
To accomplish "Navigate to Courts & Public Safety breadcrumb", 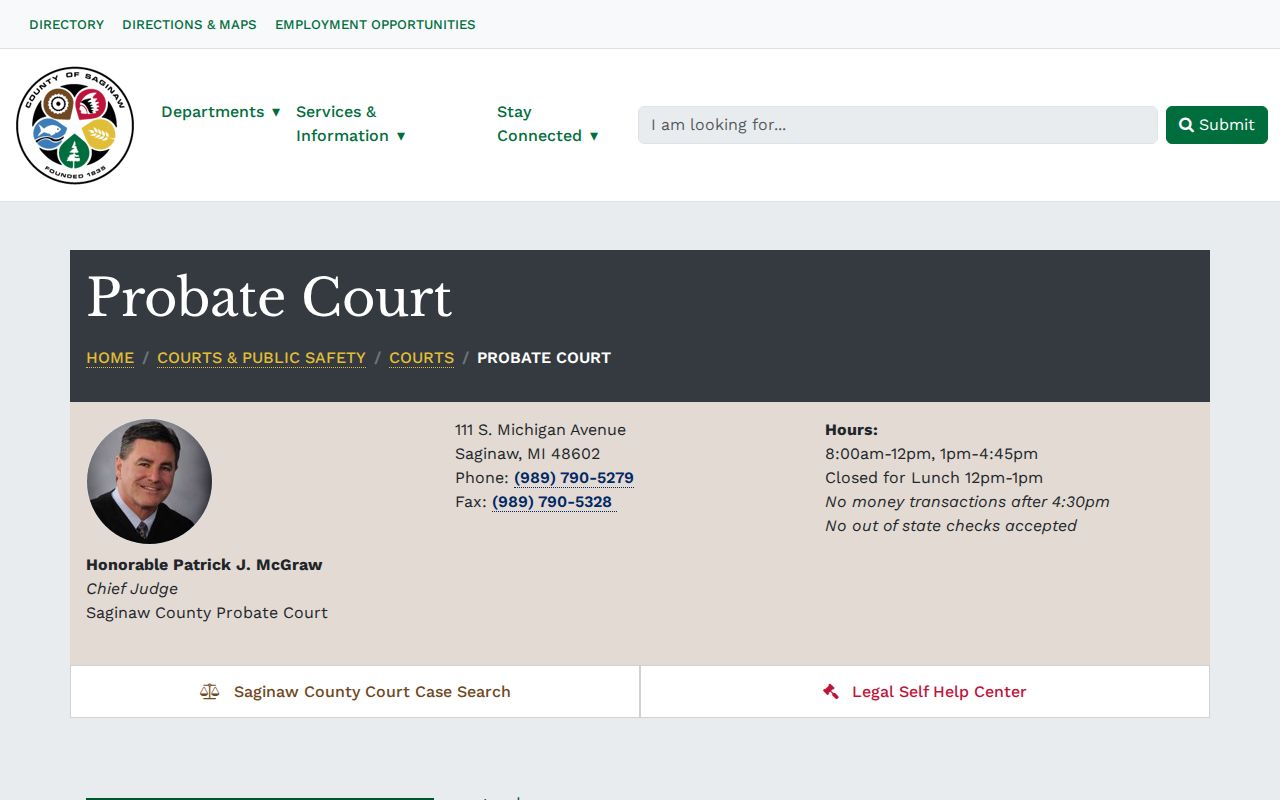I will [x=261, y=358].
